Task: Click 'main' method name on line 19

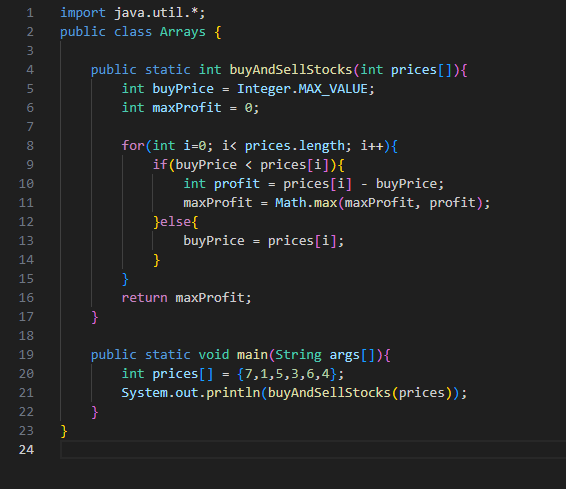Action: click(252, 355)
